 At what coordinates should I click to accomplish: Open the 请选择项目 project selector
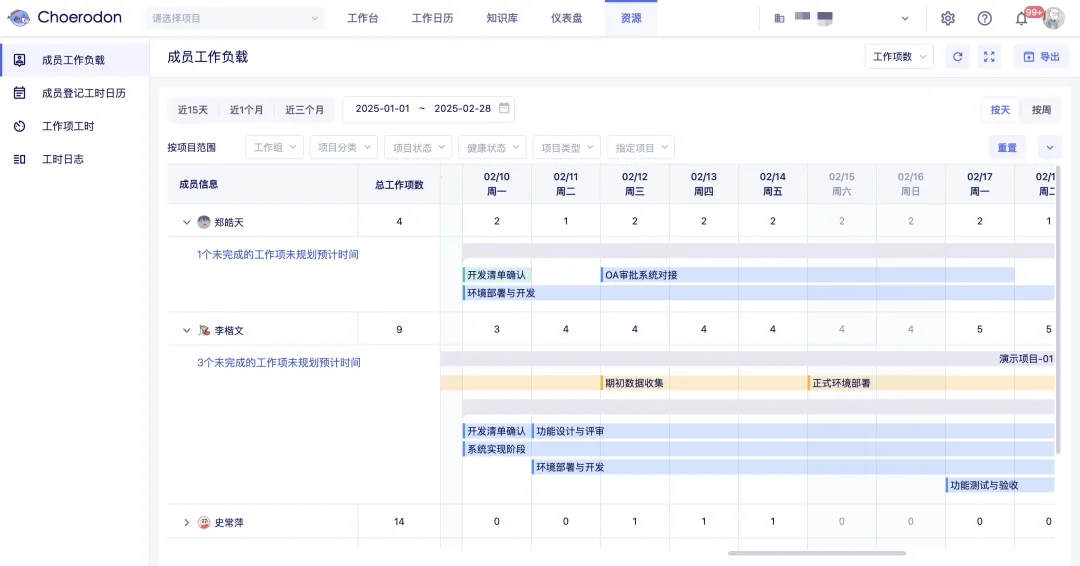click(x=235, y=19)
